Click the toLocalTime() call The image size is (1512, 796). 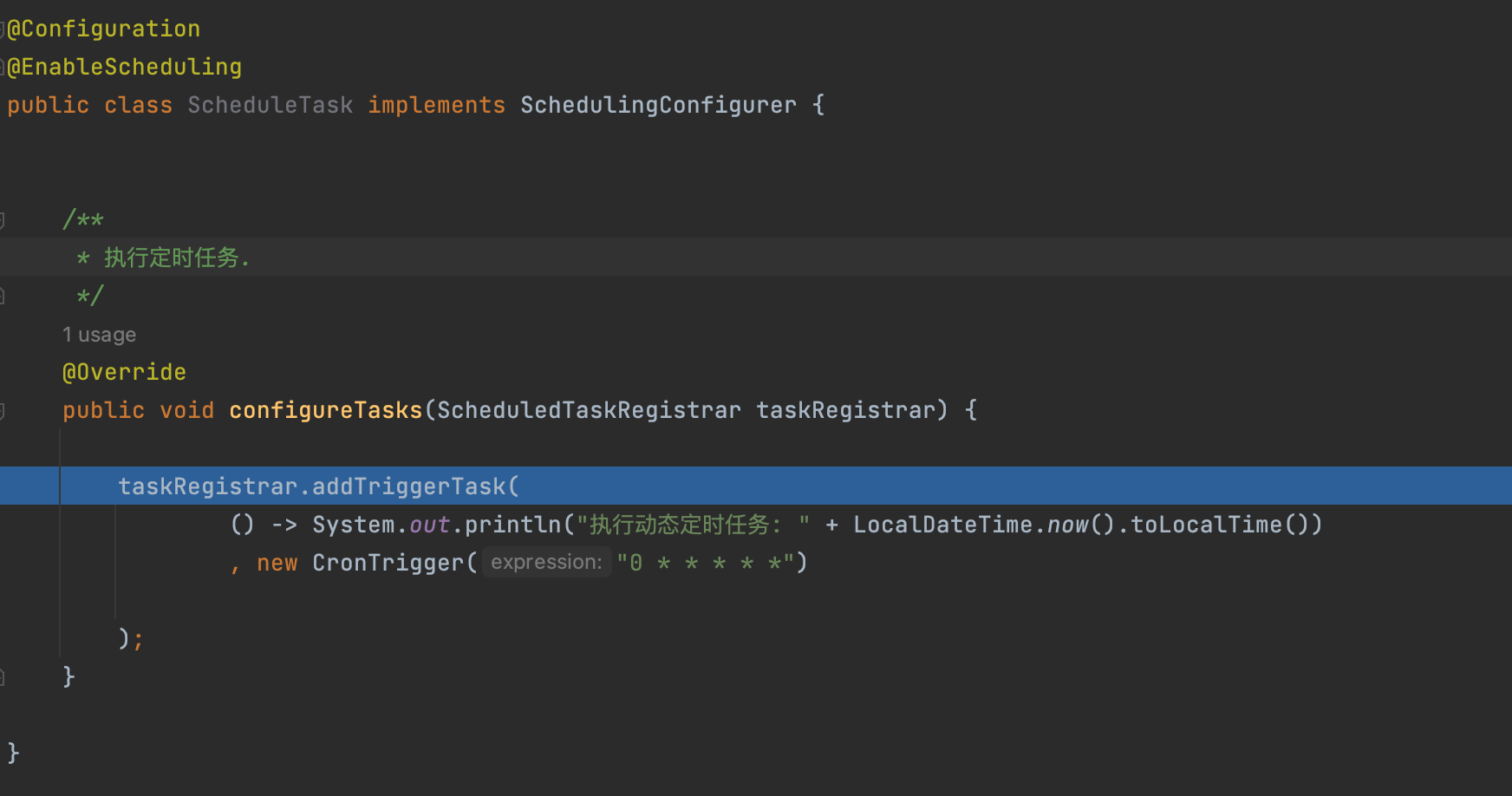click(x=1221, y=525)
